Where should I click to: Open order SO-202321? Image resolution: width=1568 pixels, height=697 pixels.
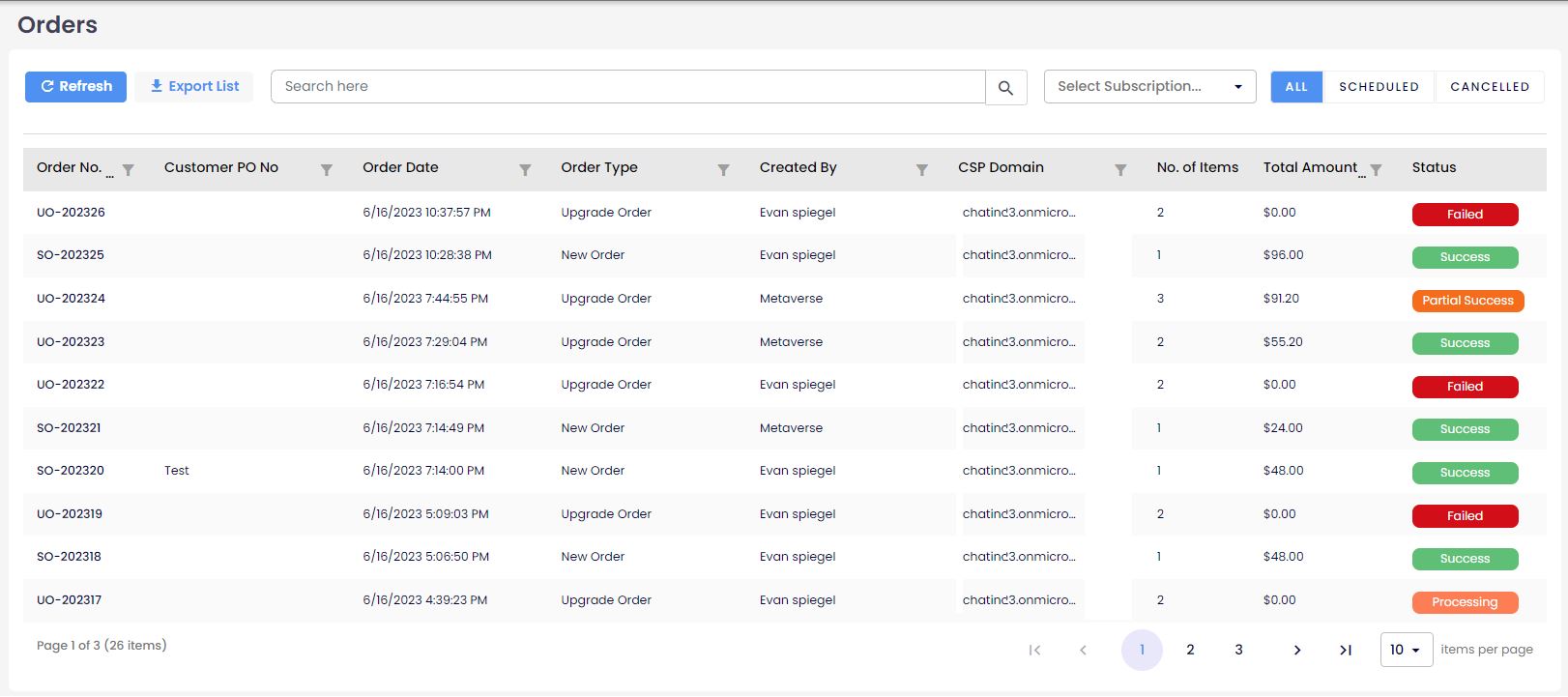tap(69, 428)
